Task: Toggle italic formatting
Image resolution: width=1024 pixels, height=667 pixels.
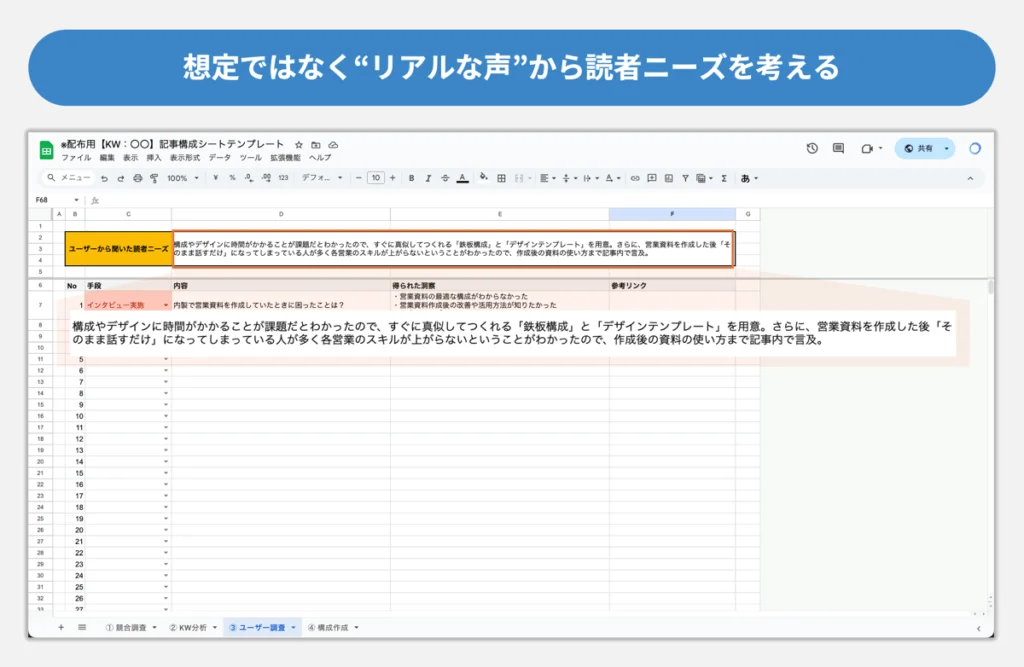Action: point(428,178)
